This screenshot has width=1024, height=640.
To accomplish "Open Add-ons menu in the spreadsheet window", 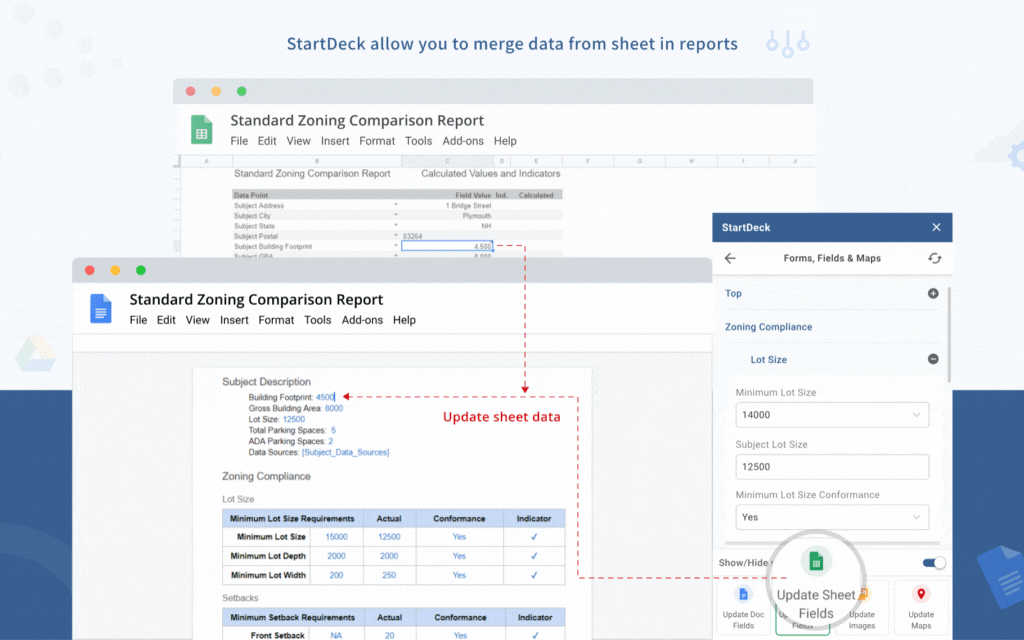I will click(463, 141).
